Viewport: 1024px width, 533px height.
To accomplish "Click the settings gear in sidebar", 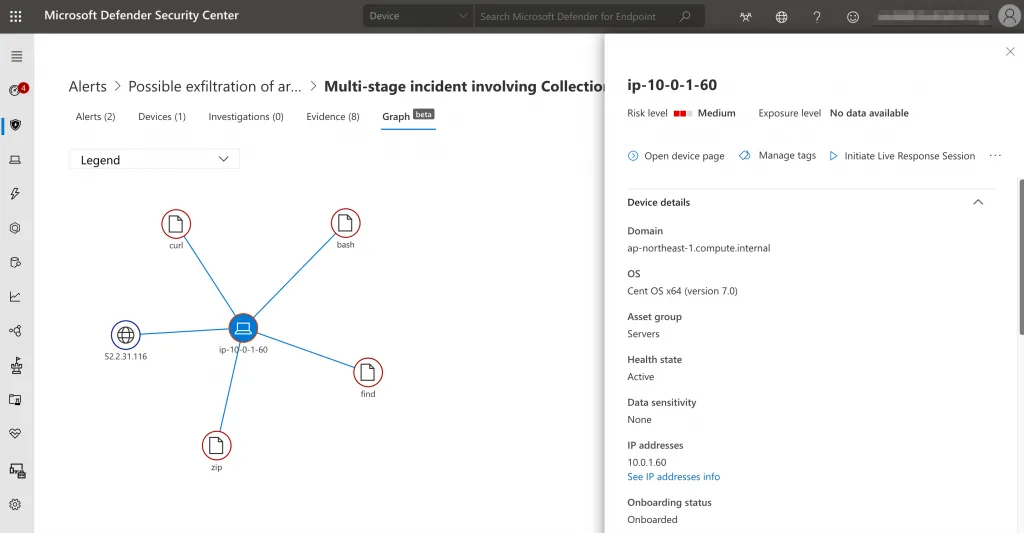I will click(16, 505).
